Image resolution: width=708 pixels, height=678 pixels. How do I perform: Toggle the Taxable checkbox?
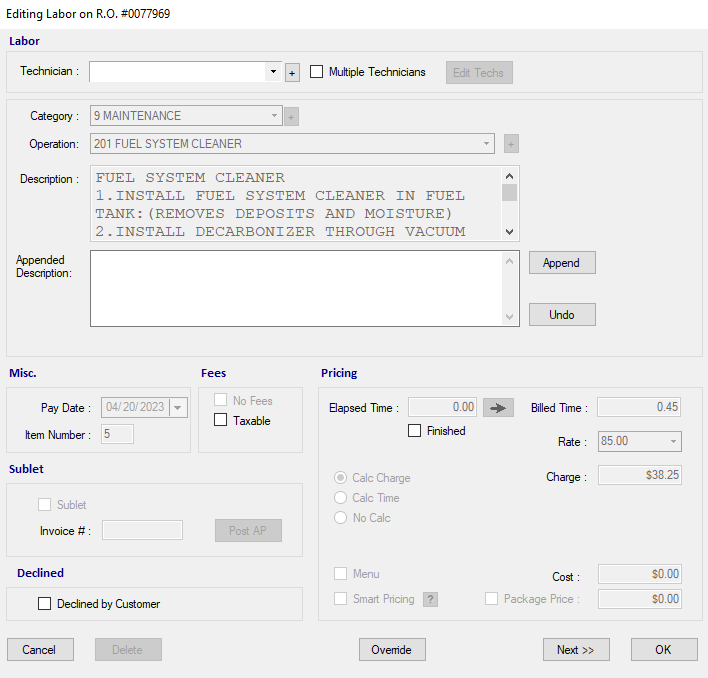coord(221,421)
